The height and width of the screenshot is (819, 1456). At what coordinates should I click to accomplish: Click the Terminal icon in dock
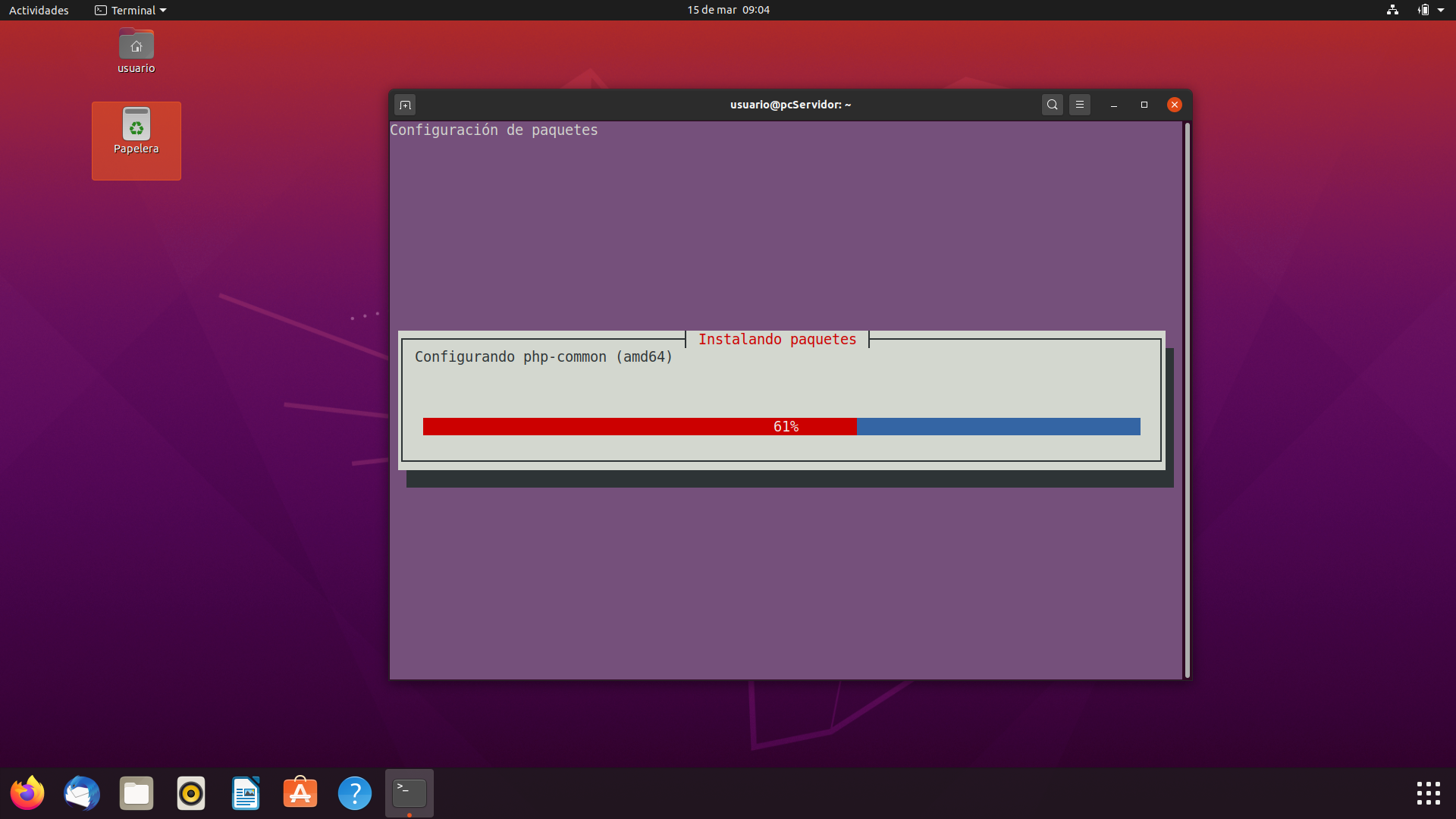tap(409, 793)
